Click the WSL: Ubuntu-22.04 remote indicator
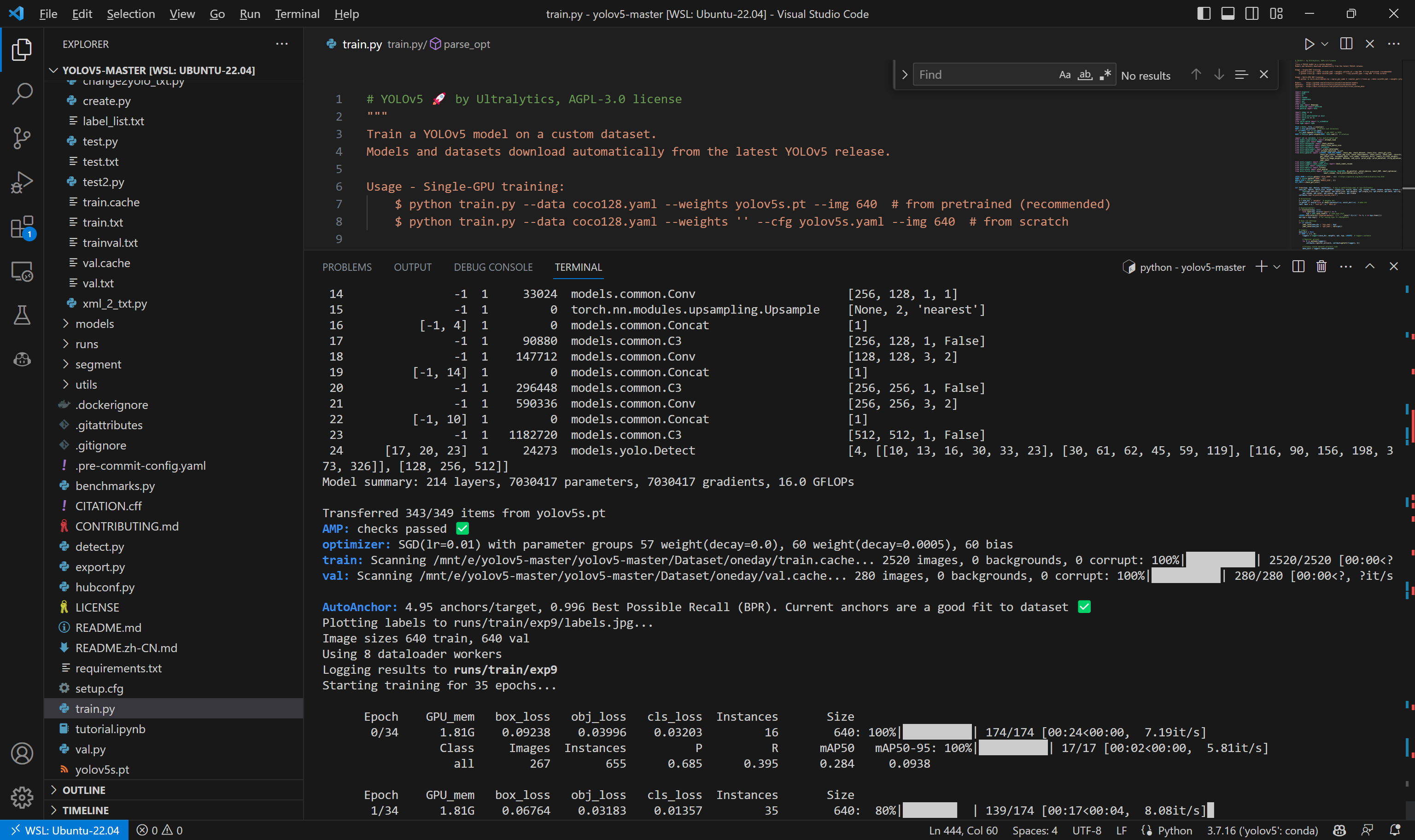 tap(64, 830)
